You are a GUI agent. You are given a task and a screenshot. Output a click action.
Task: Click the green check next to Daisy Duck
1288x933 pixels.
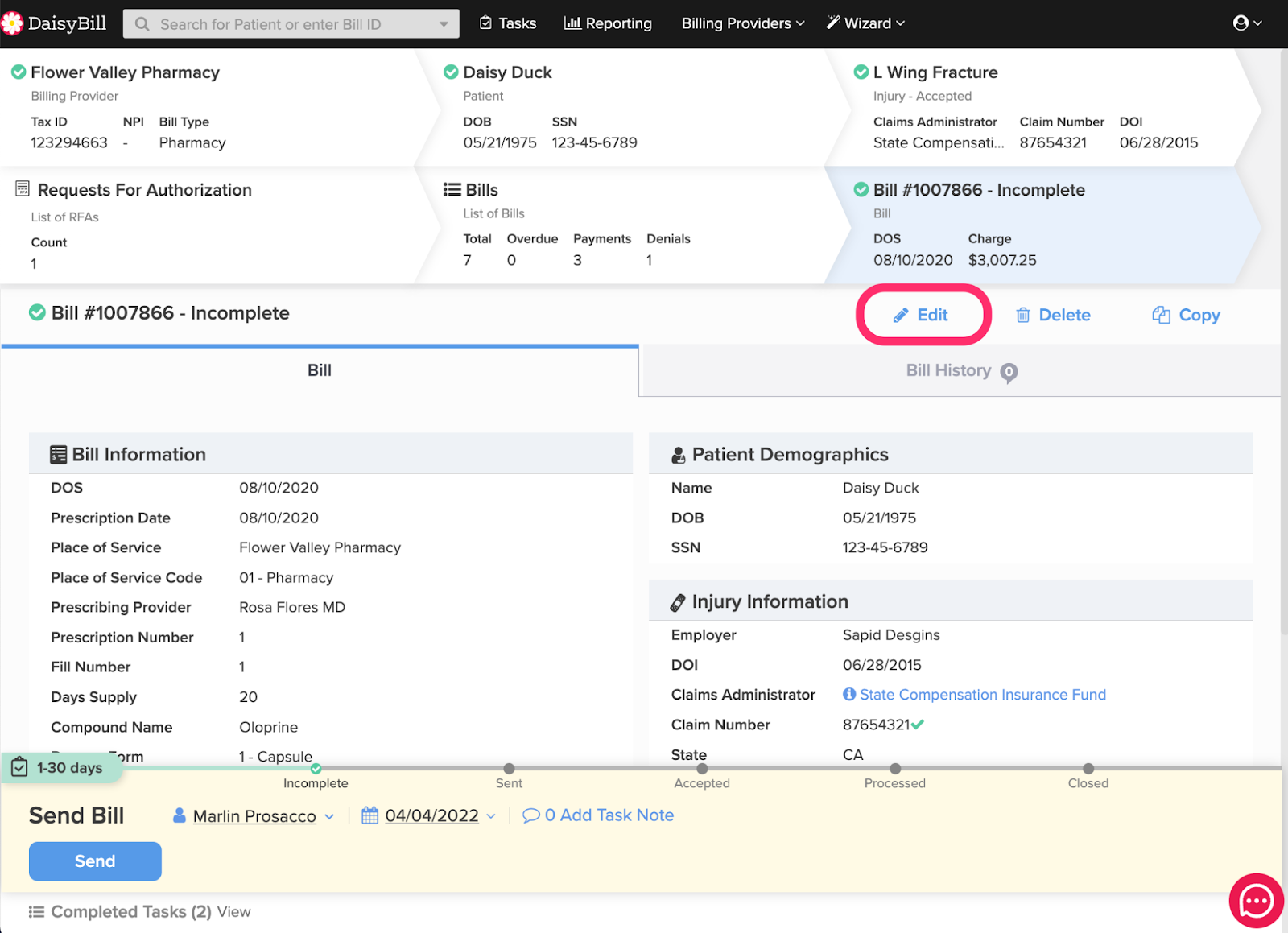point(451,72)
